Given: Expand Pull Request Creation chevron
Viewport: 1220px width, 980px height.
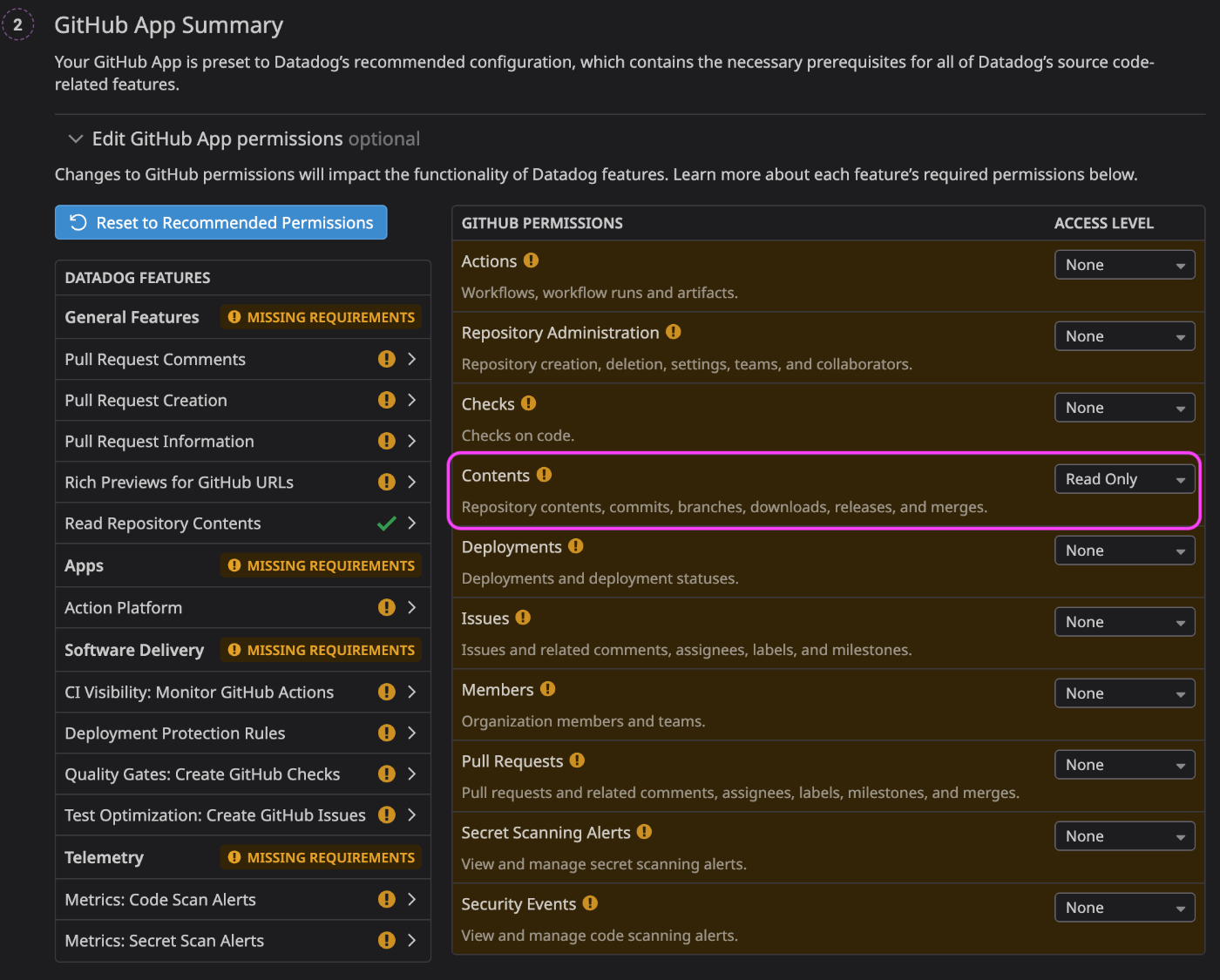Looking at the screenshot, I should (x=412, y=400).
